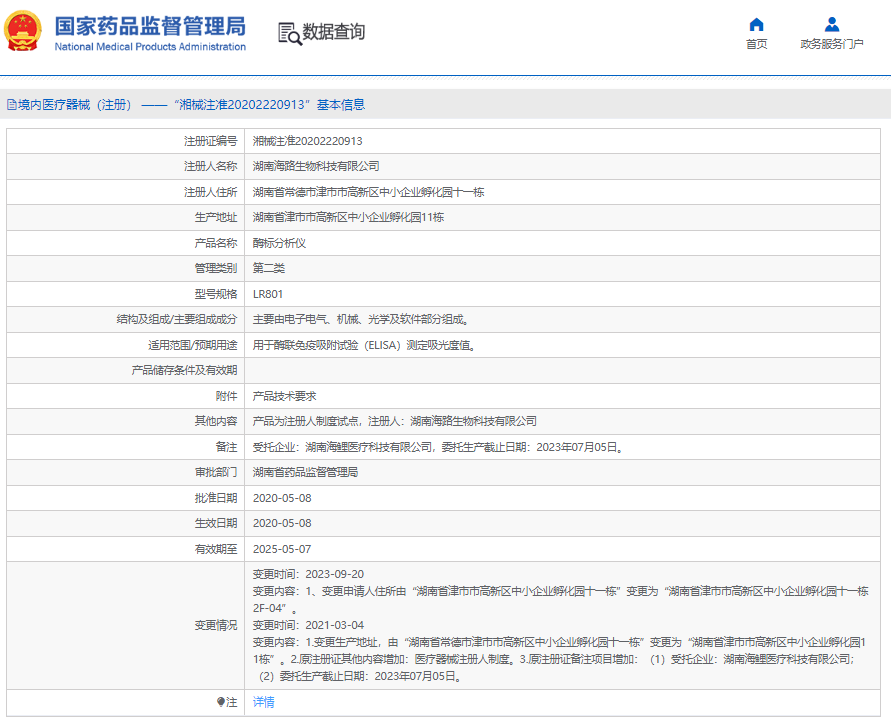Image resolution: width=891 pixels, height=725 pixels.
Task: Click 生效日期 value 2020-05-08
Action: point(282,523)
